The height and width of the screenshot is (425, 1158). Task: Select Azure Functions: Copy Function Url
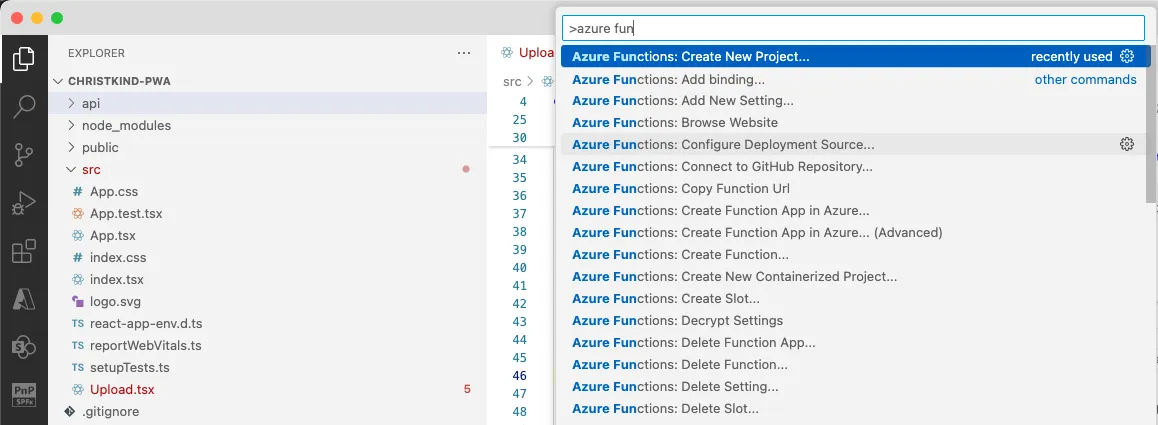tap(855, 188)
